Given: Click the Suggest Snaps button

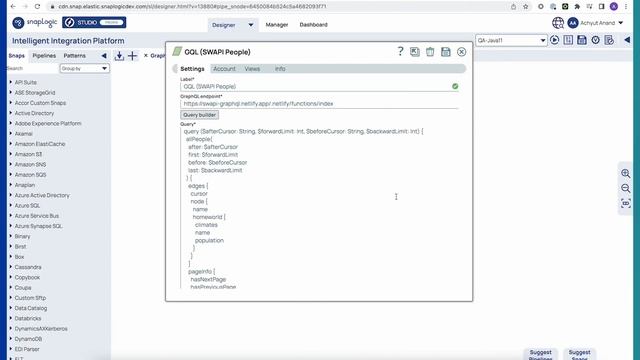Looking at the screenshot, I should pyautogui.click(x=580, y=354).
